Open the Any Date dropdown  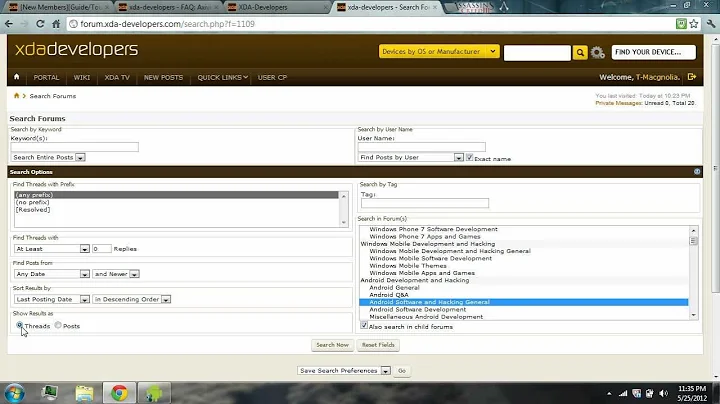click(51, 274)
